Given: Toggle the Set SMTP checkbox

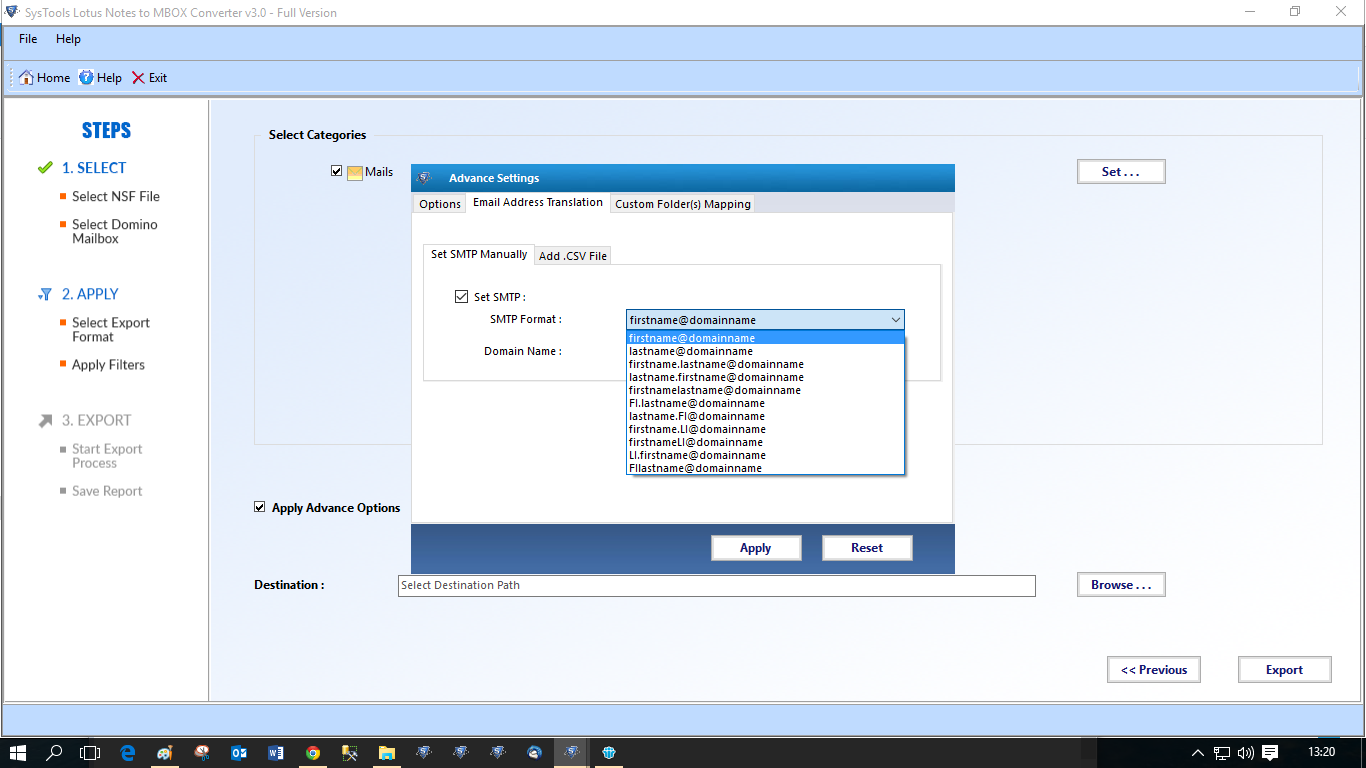Looking at the screenshot, I should coord(461,296).
